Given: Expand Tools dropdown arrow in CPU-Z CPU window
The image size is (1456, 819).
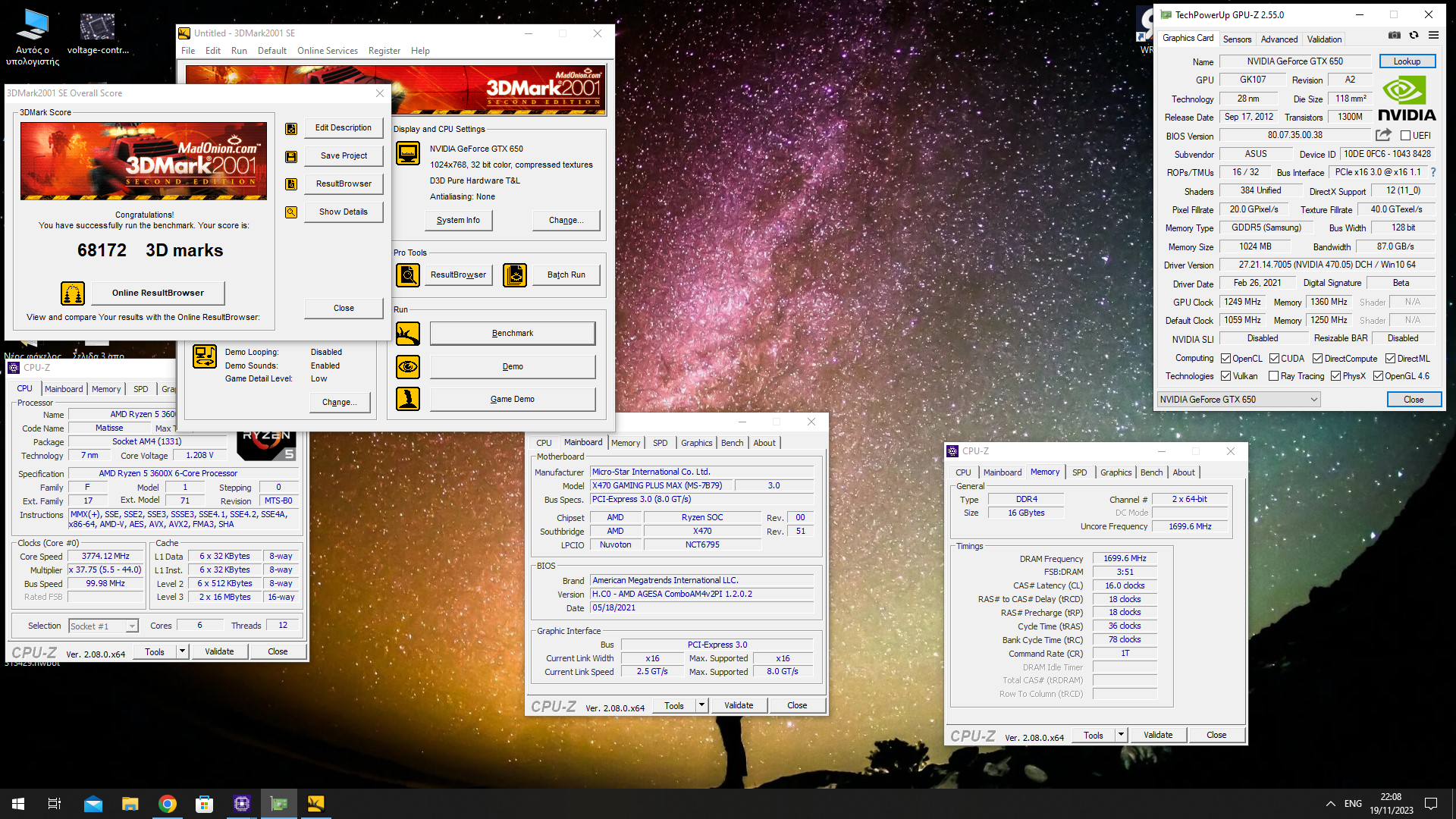Looking at the screenshot, I should pyautogui.click(x=182, y=651).
